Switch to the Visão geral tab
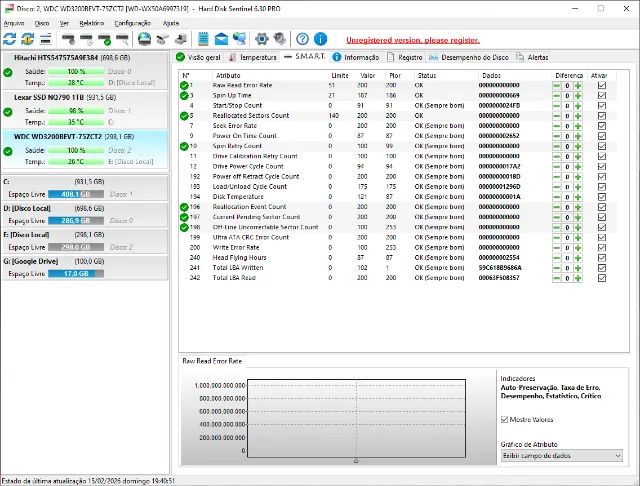 point(199,58)
